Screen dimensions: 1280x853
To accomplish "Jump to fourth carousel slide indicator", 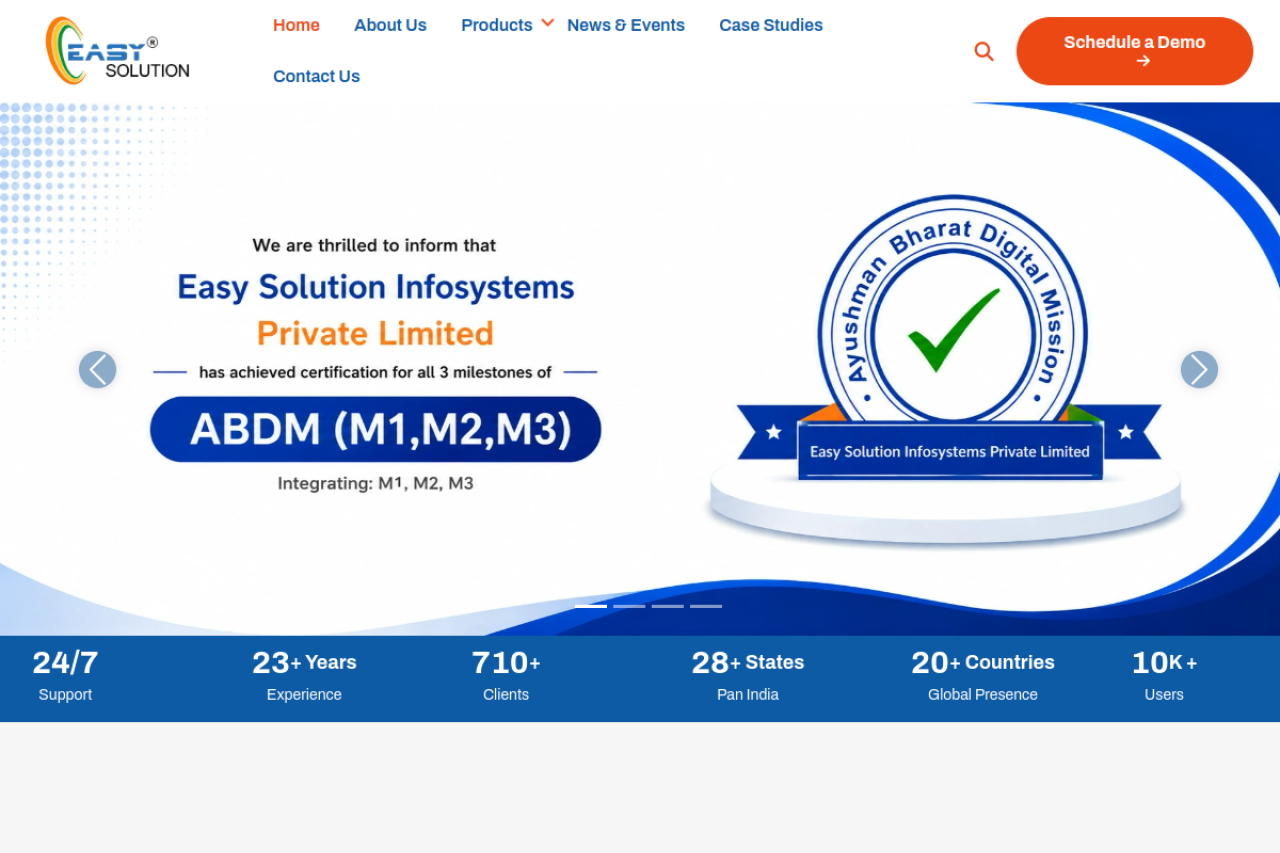I will tap(706, 606).
